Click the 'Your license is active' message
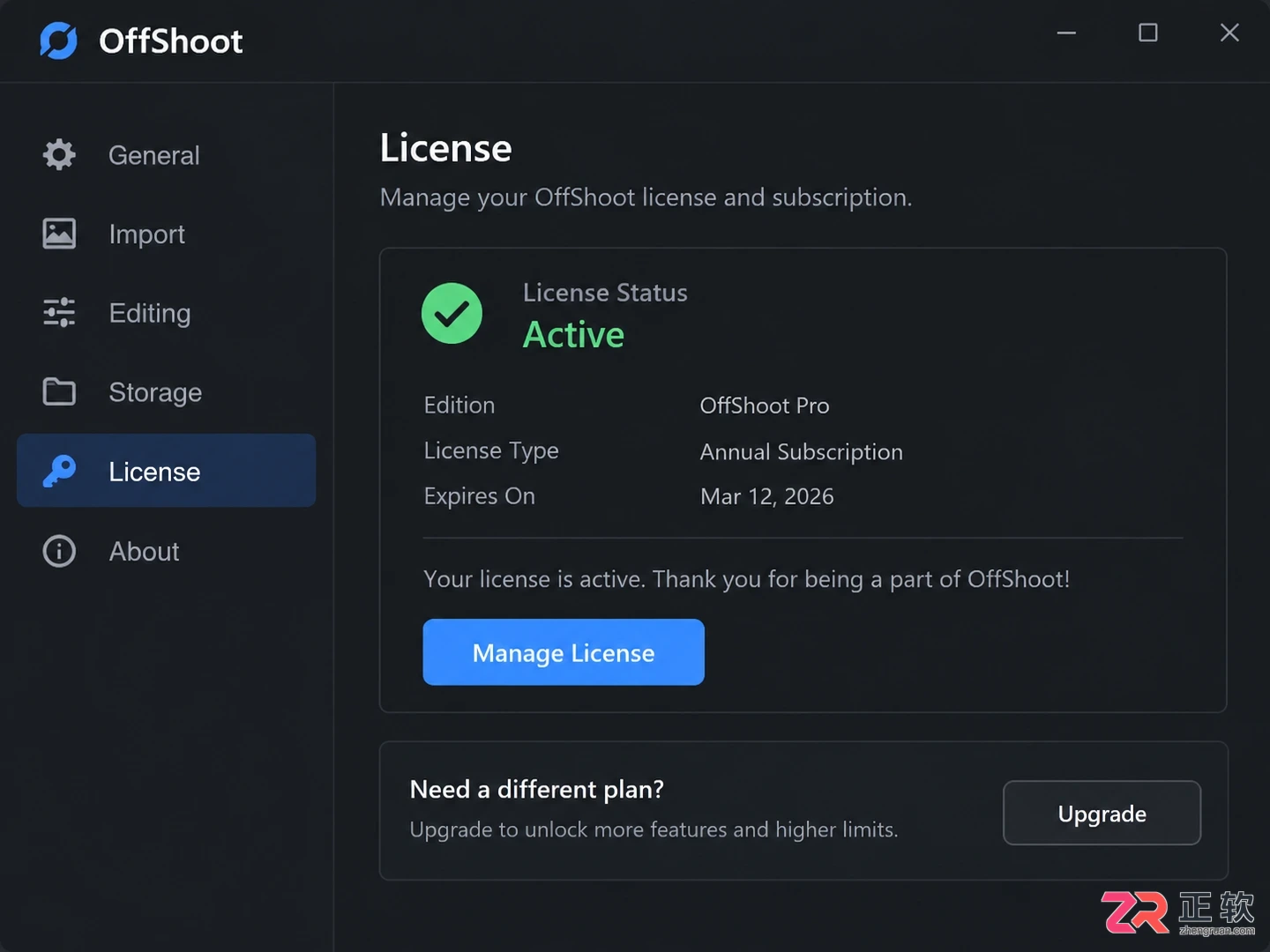Screen dimensions: 1270x952 point(747,579)
